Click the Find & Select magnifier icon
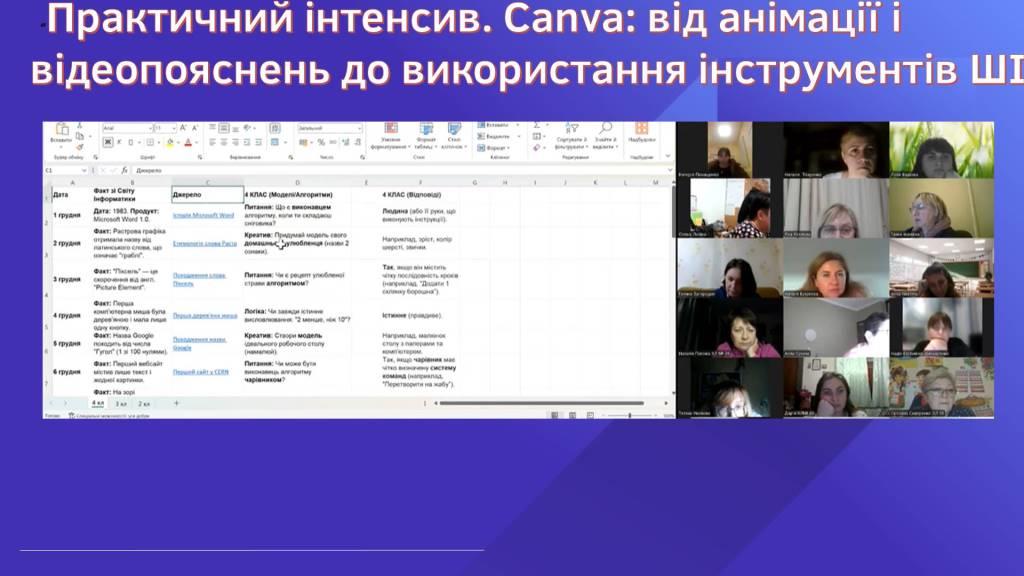1024x576 pixels. [605, 130]
